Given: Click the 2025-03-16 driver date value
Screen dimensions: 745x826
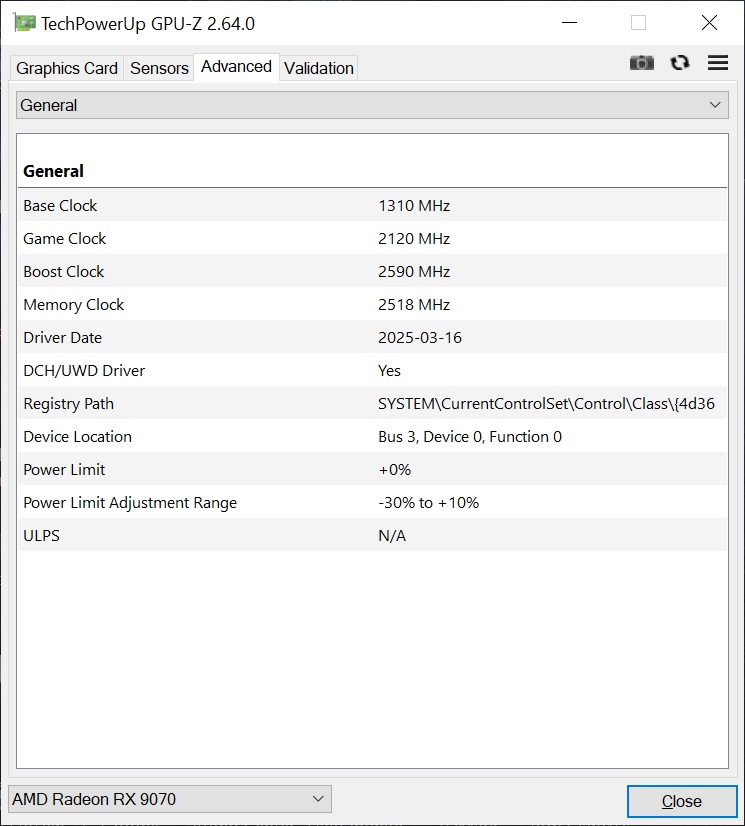Looking at the screenshot, I should [420, 338].
